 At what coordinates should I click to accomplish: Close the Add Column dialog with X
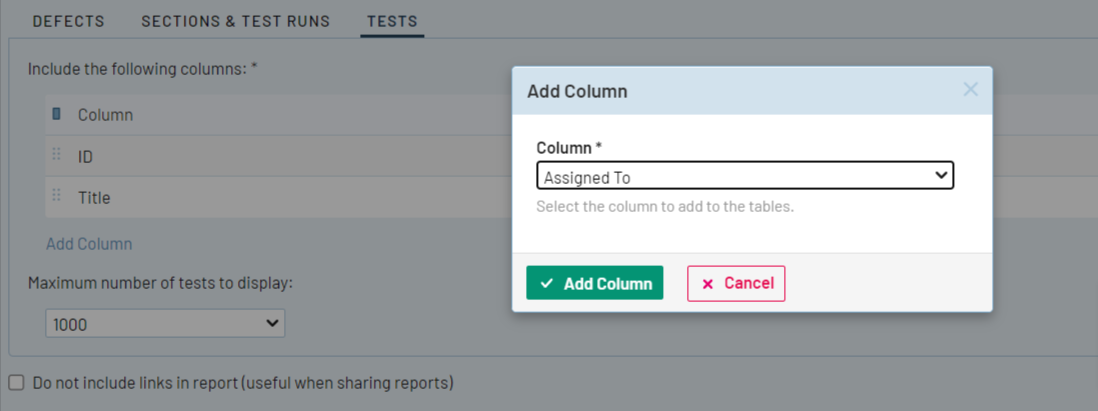pyautogui.click(x=970, y=90)
